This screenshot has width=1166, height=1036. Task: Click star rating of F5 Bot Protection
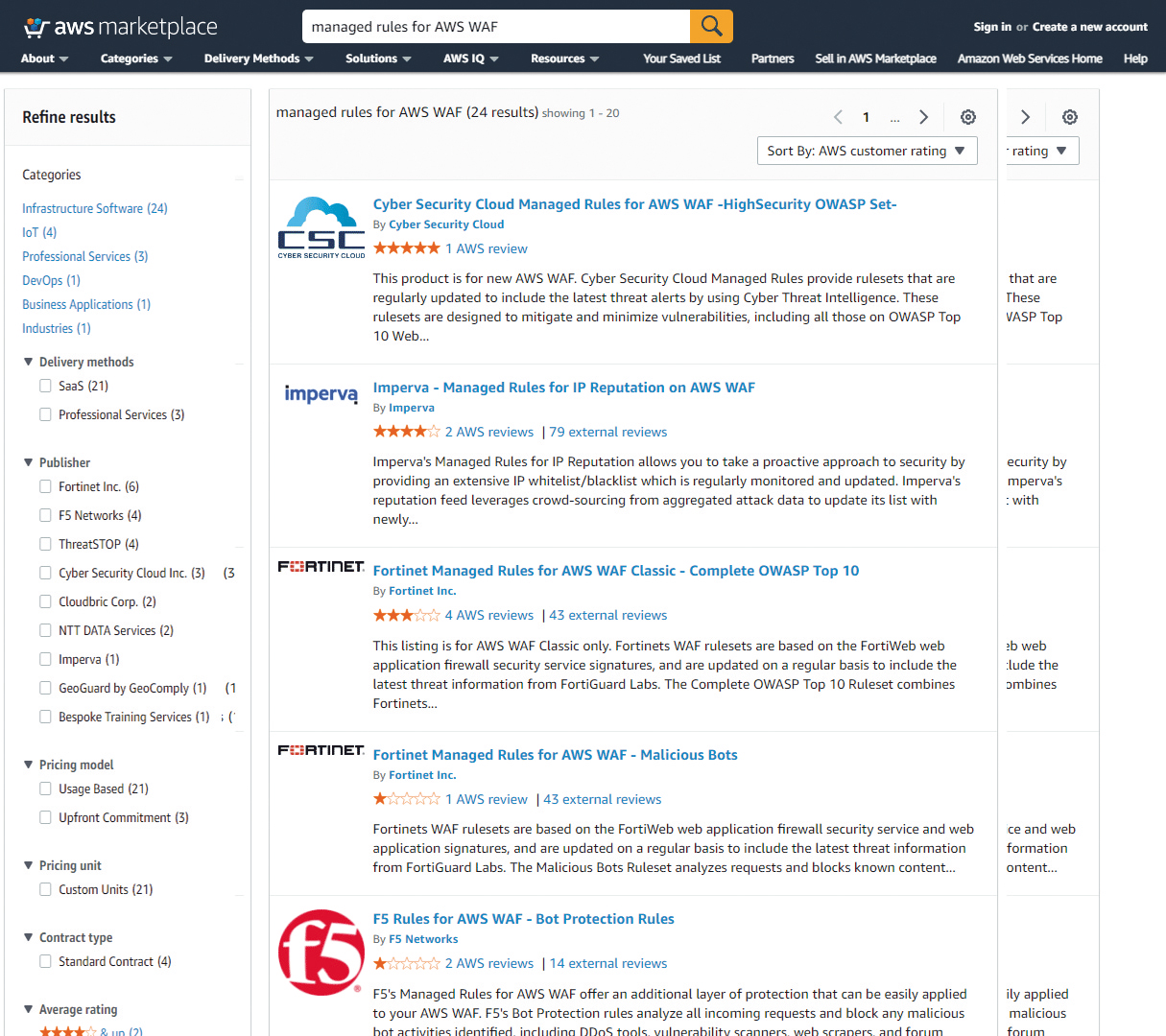[407, 963]
